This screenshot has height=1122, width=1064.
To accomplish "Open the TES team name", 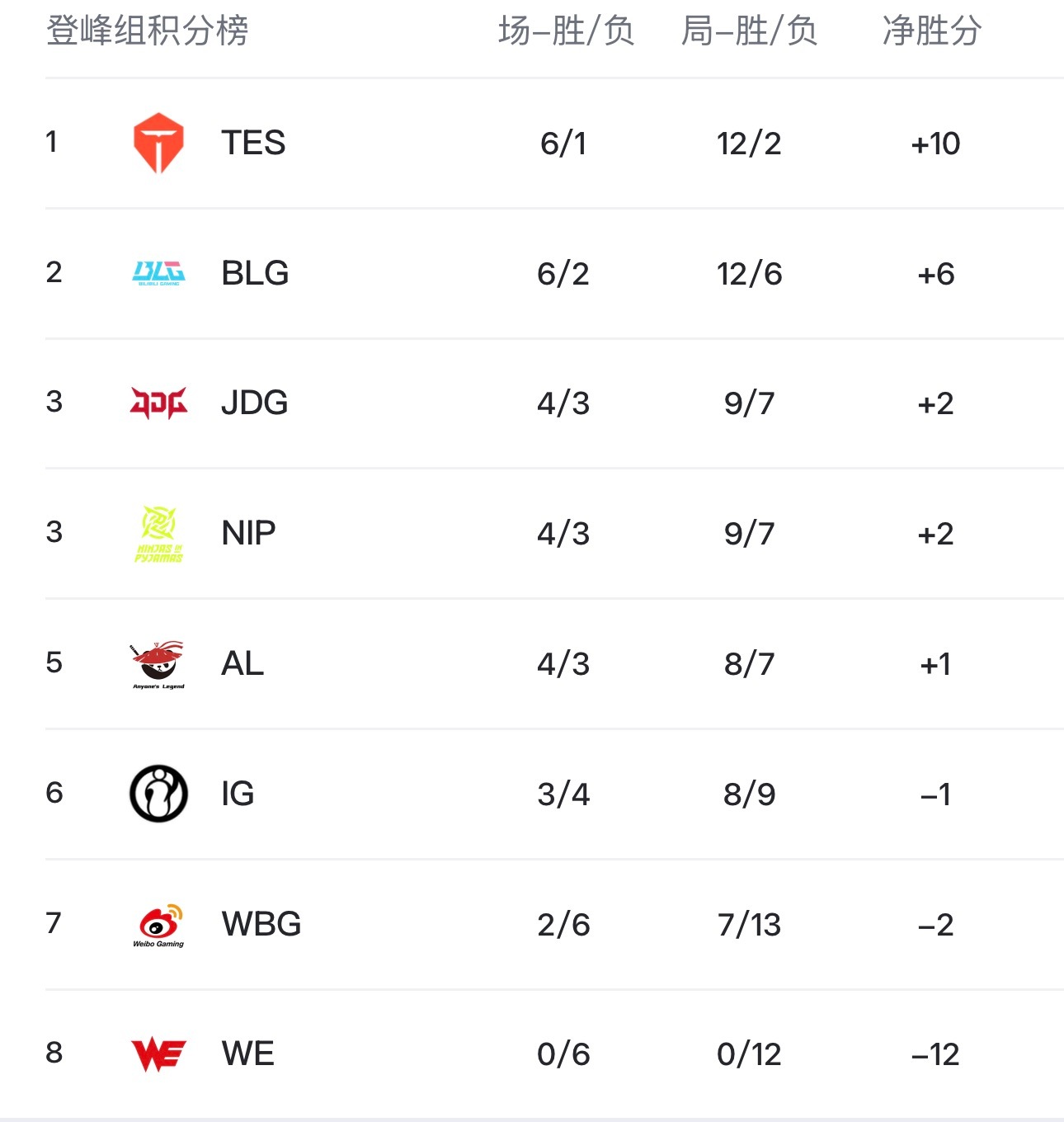I will coord(253,143).
